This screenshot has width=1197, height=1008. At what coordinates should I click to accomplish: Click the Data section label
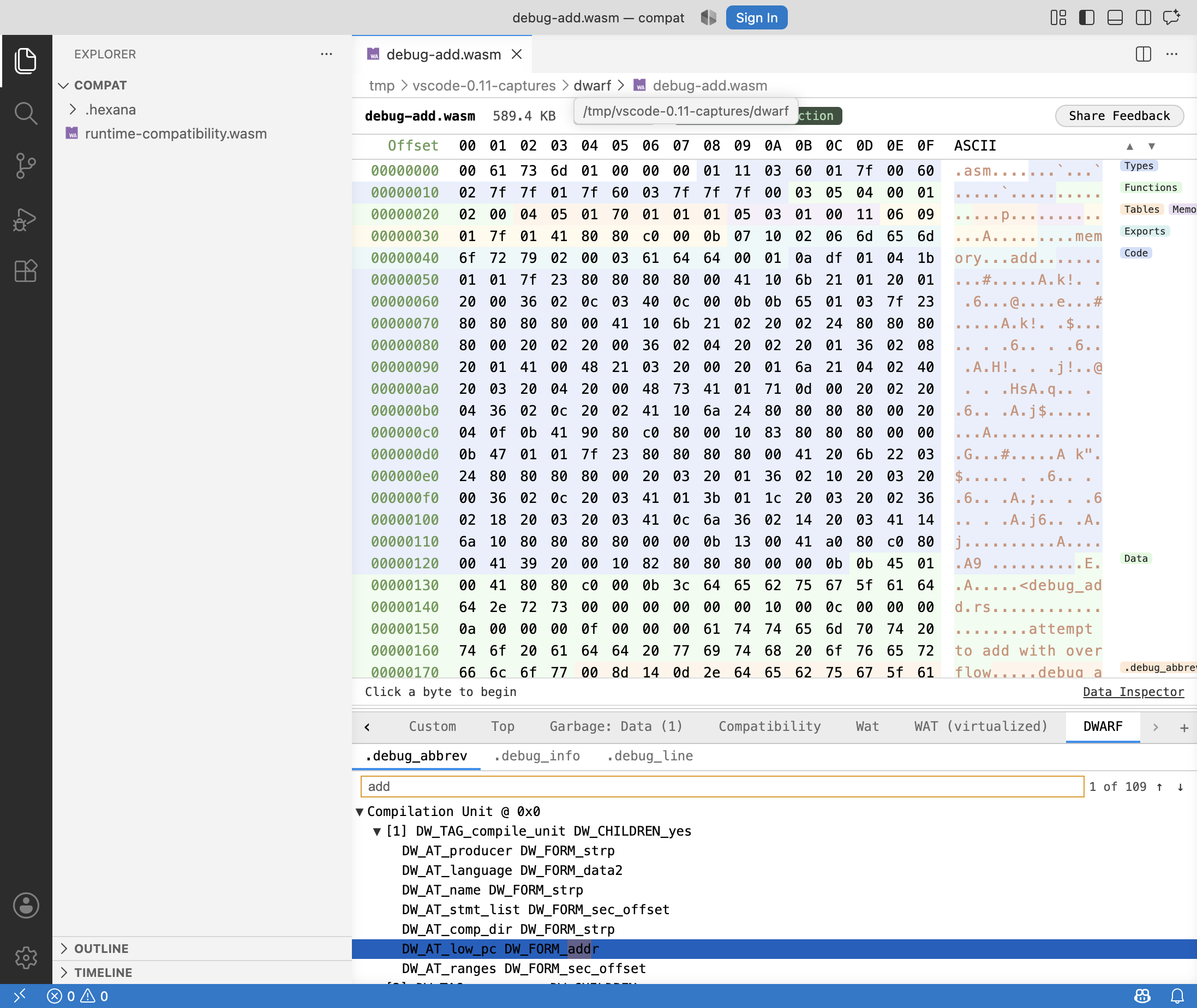point(1136,559)
